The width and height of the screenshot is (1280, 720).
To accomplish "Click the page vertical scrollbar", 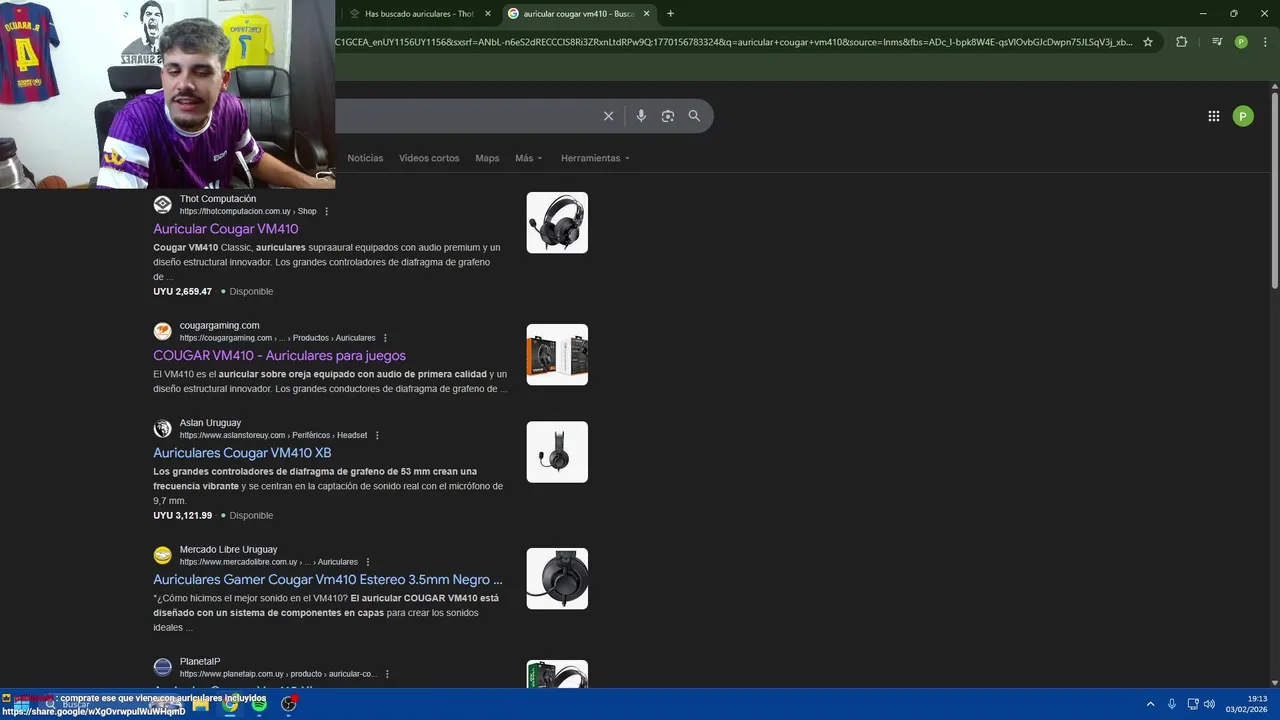I will pyautogui.click(x=1275, y=190).
